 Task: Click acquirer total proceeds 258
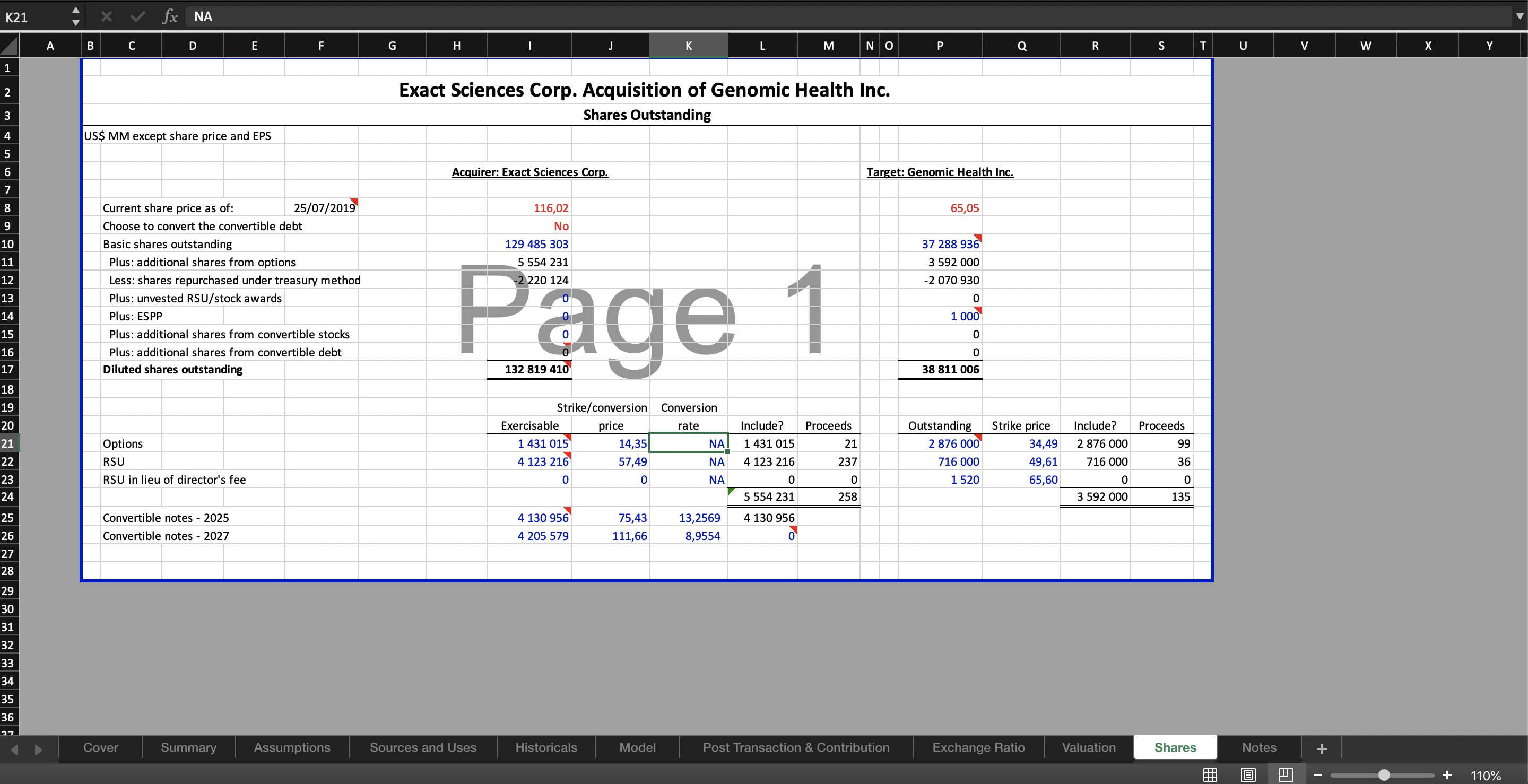828,496
